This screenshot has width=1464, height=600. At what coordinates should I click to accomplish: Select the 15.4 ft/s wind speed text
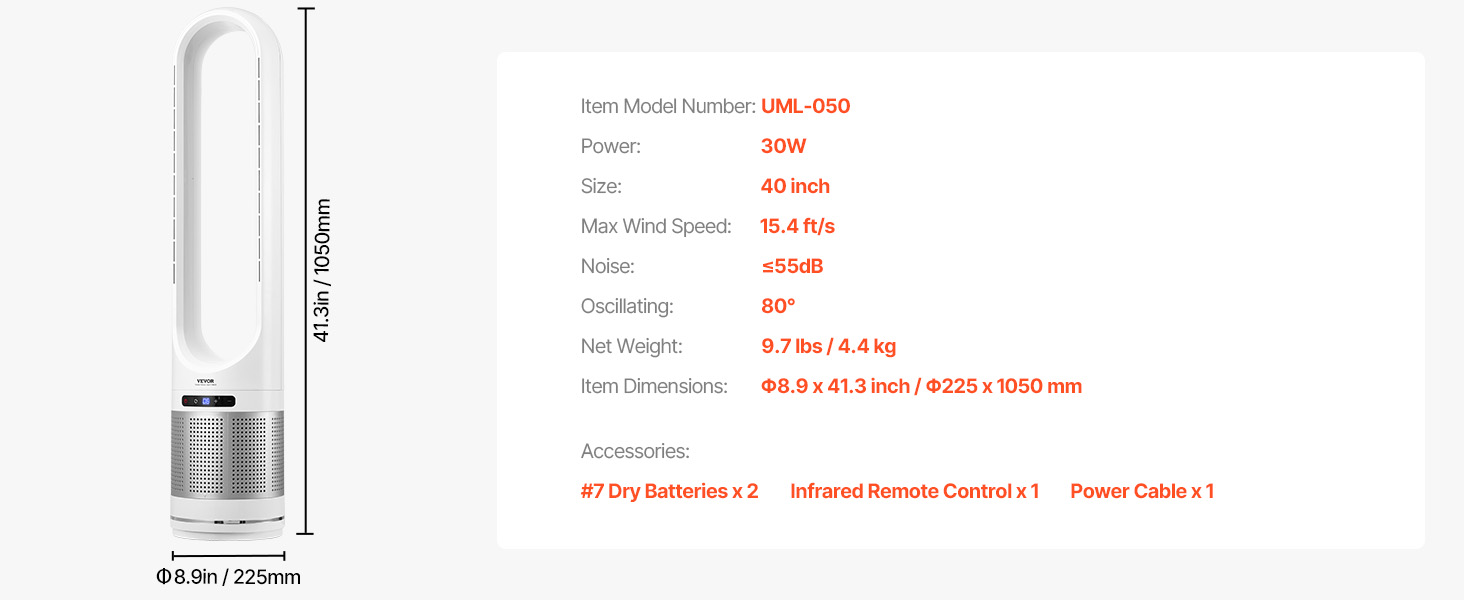tap(797, 226)
